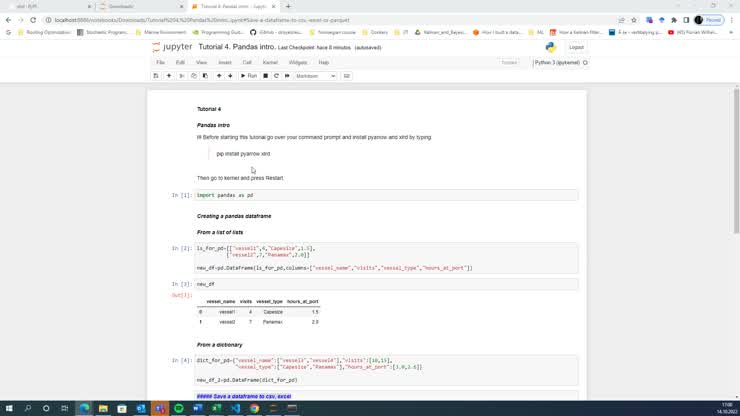This screenshot has width=740, height=416.
Task: Select the new_df code cell
Action: point(386,284)
